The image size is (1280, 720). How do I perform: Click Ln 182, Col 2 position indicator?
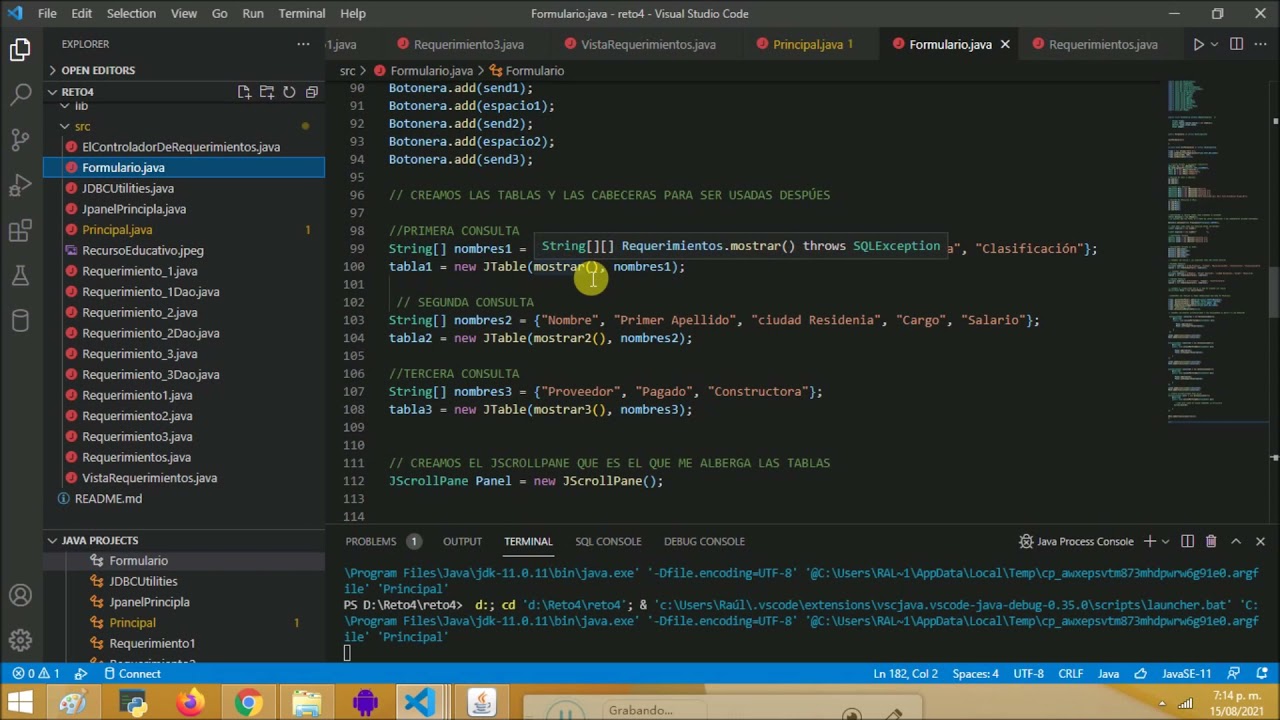pos(905,673)
